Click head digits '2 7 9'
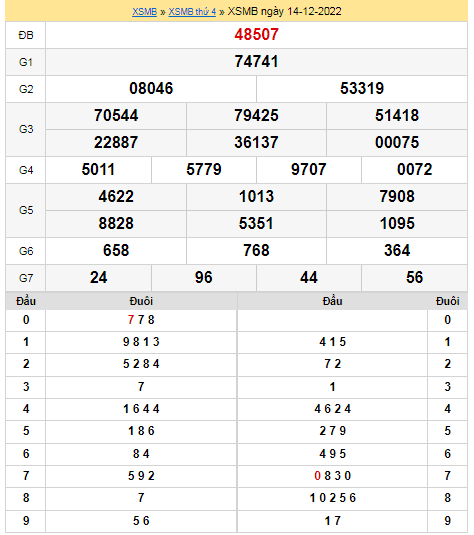The height and width of the screenshot is (535, 474). (x=332, y=431)
